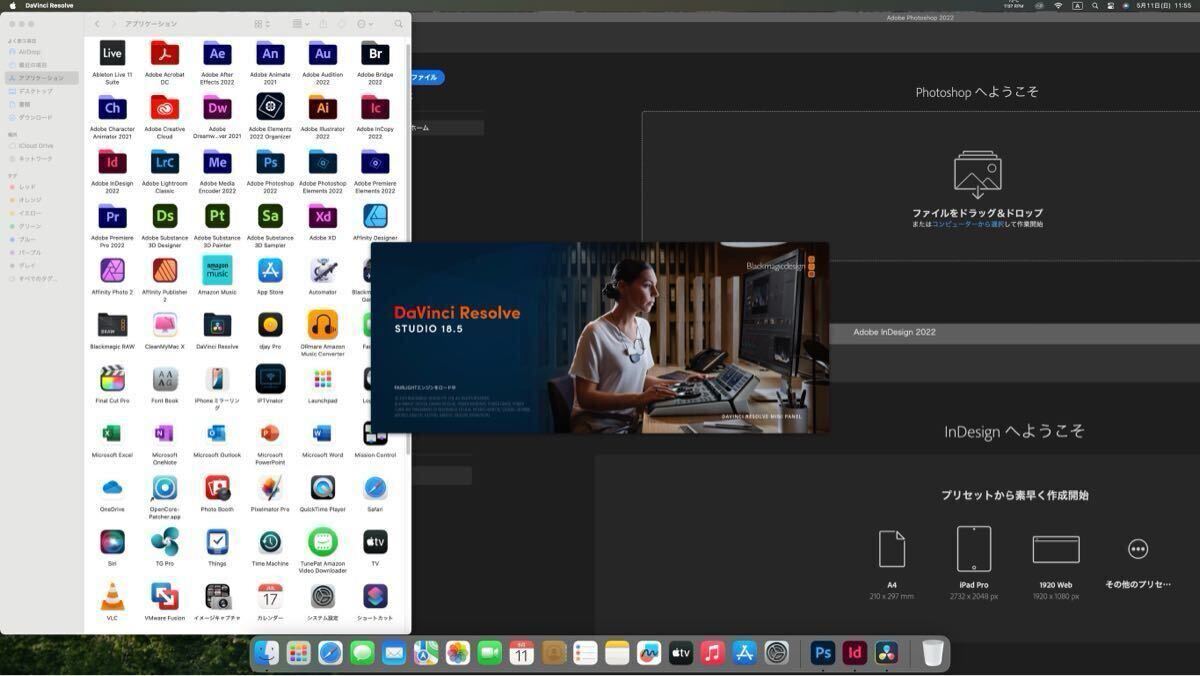Open Microsoft Excel app icon
Image resolution: width=1200 pixels, height=676 pixels.
112,434
